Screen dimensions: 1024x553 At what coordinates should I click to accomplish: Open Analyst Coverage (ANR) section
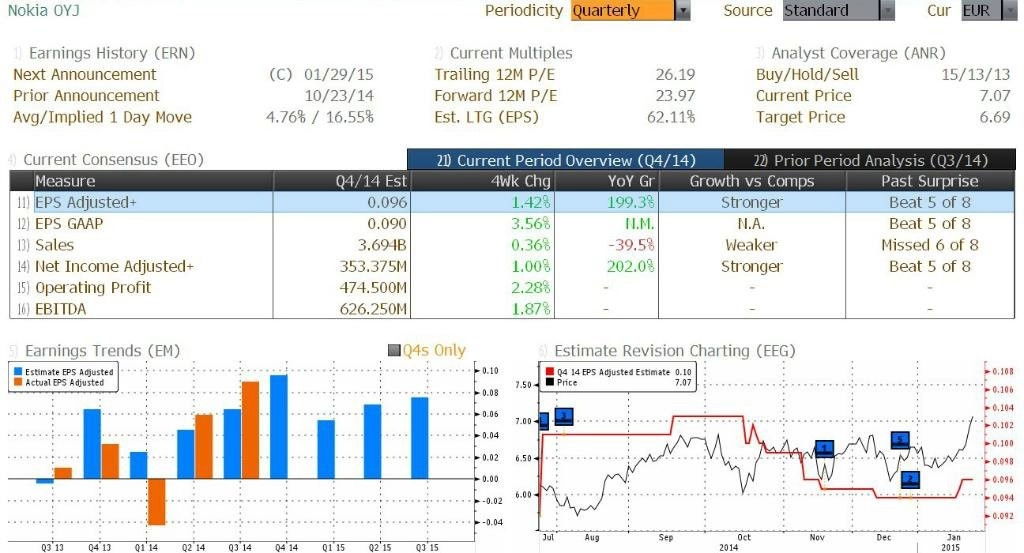[x=858, y=53]
